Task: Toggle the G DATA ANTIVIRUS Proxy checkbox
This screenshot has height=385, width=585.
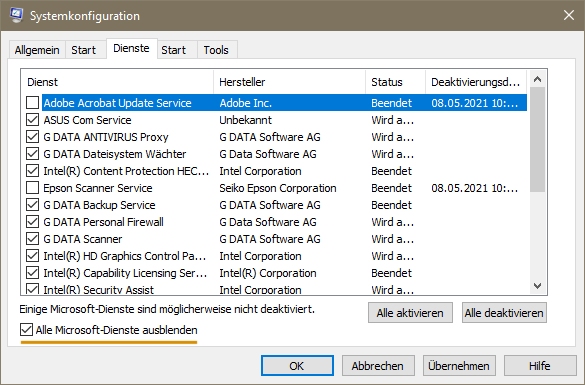Action: point(32,137)
